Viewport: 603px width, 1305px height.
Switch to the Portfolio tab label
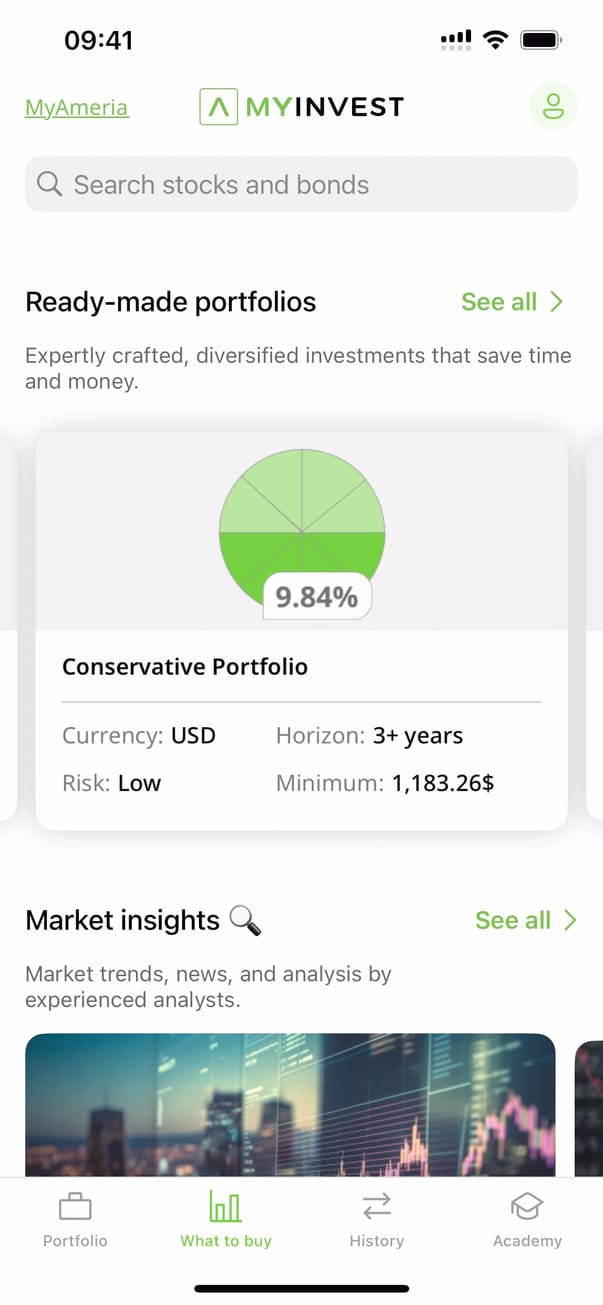pyautogui.click(x=75, y=1241)
